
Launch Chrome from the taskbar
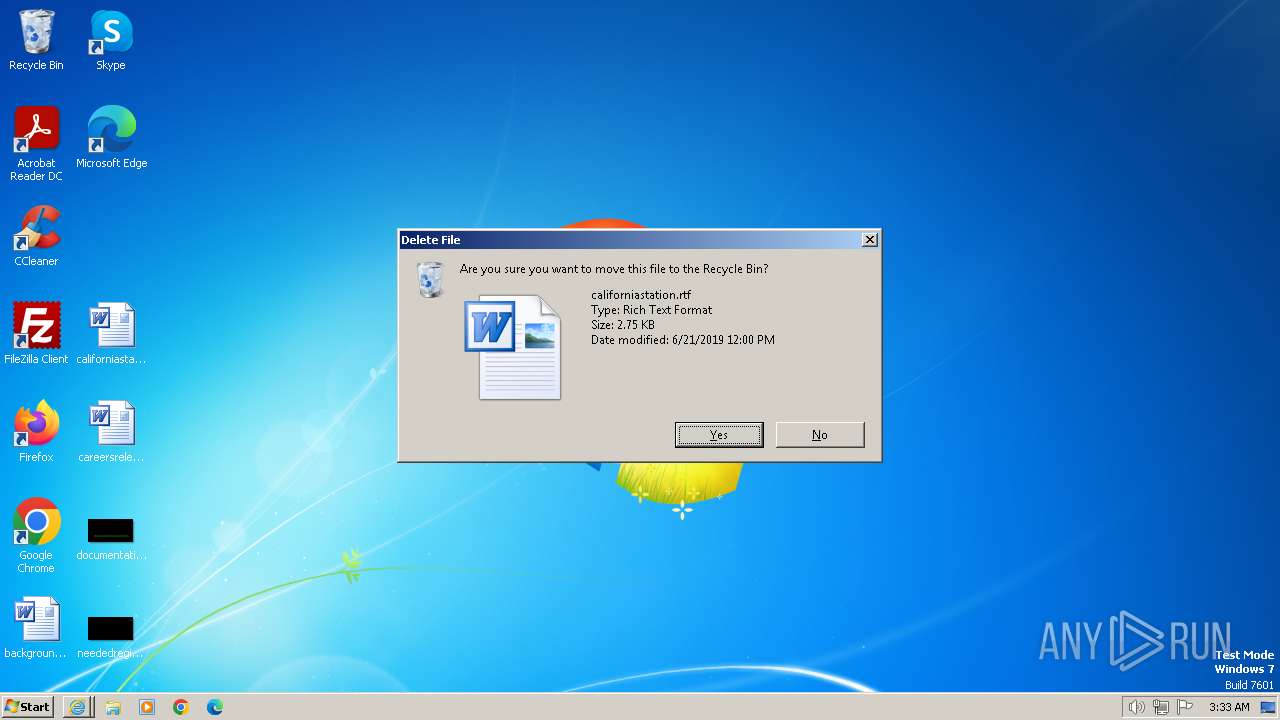tap(181, 707)
